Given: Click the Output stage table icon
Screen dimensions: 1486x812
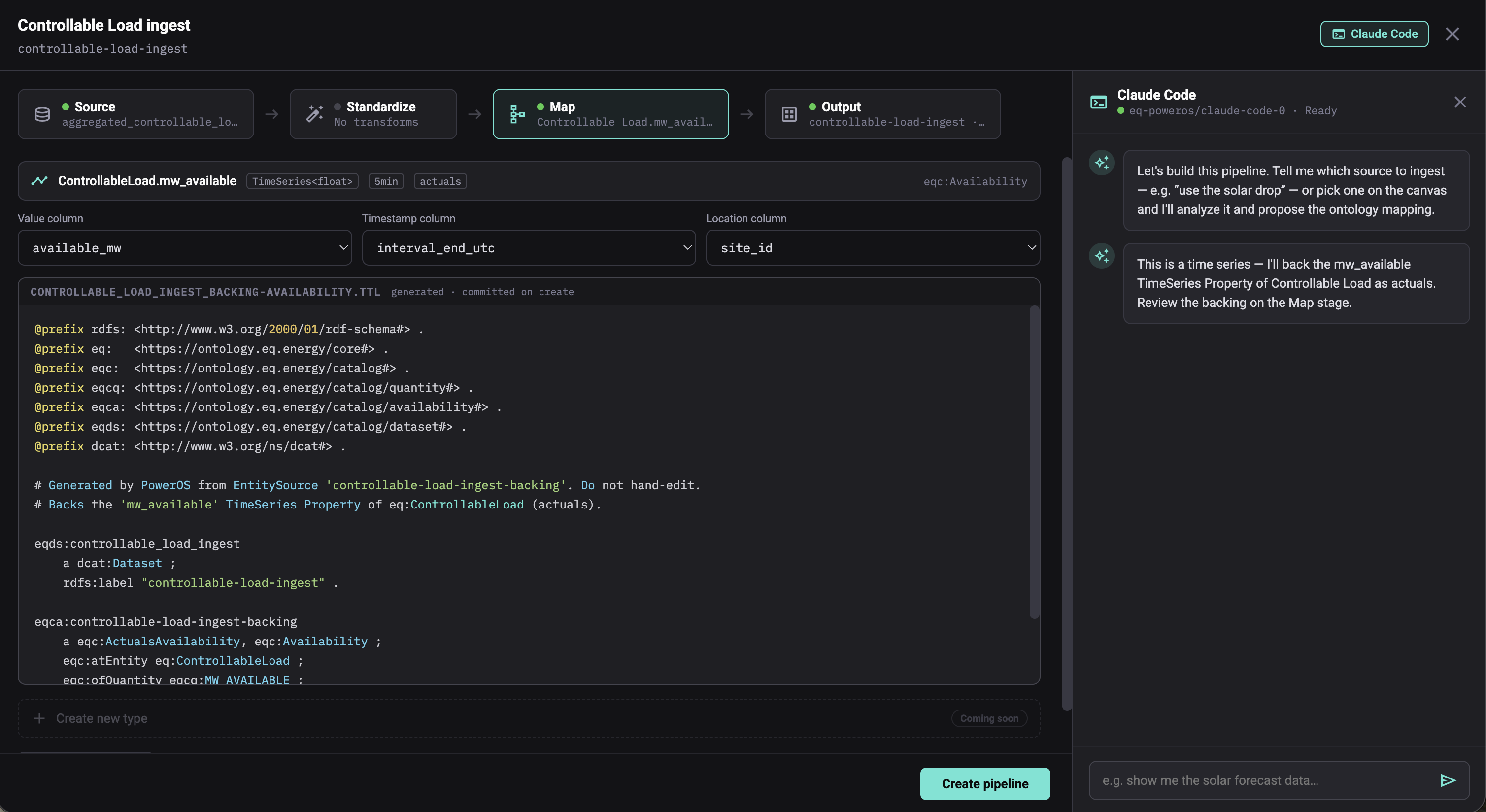Looking at the screenshot, I should coord(789,114).
